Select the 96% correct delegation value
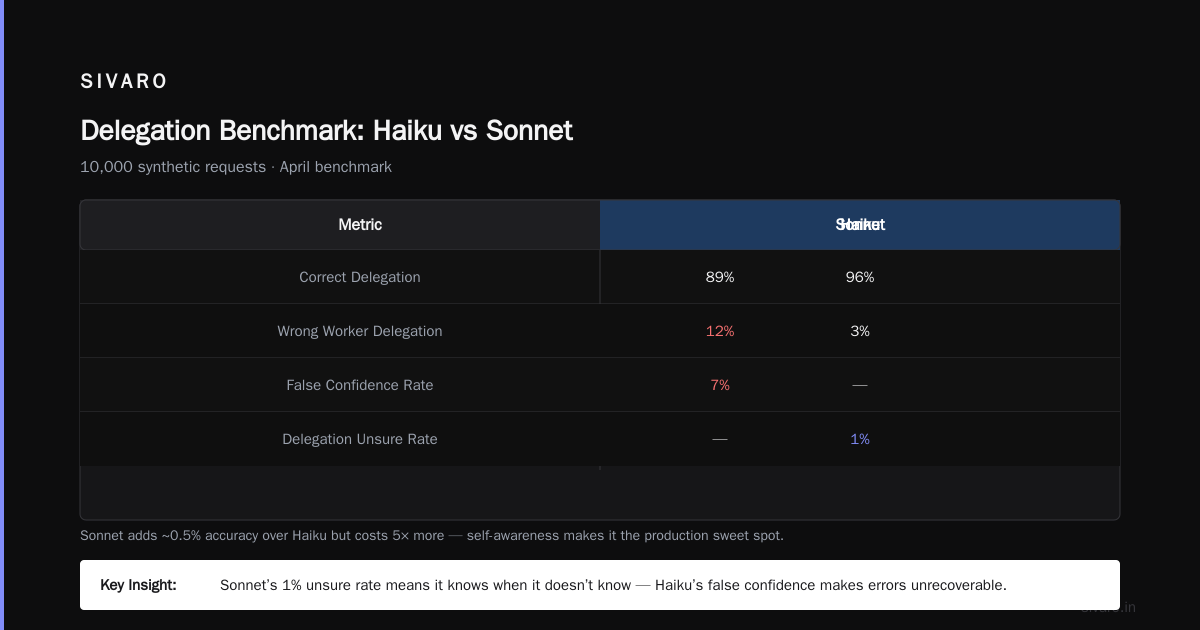The width and height of the screenshot is (1200, 630). coord(860,277)
